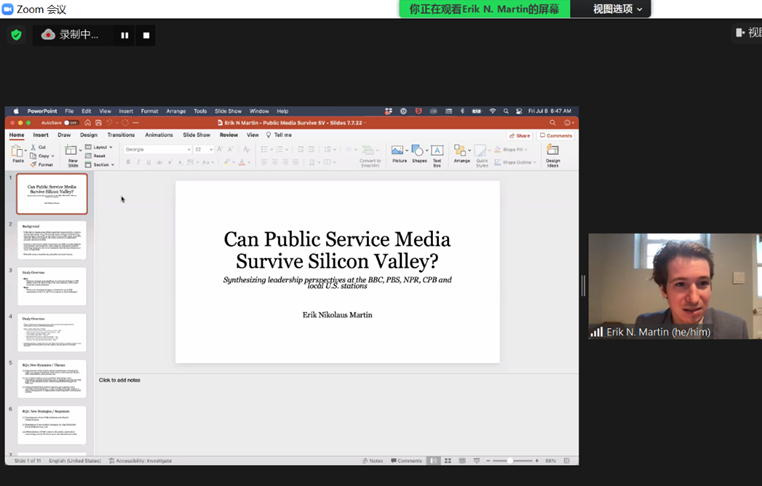Adjust the zoom slider in status bar
This screenshot has height=486, width=762.
pyautogui.click(x=511, y=461)
